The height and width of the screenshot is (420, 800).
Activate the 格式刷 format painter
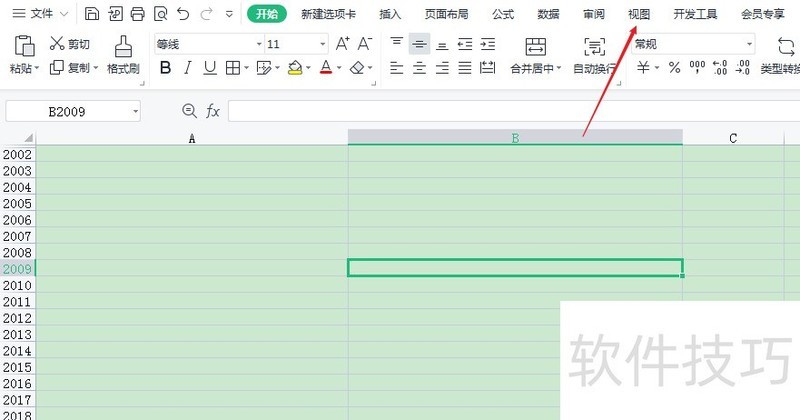coord(123,54)
